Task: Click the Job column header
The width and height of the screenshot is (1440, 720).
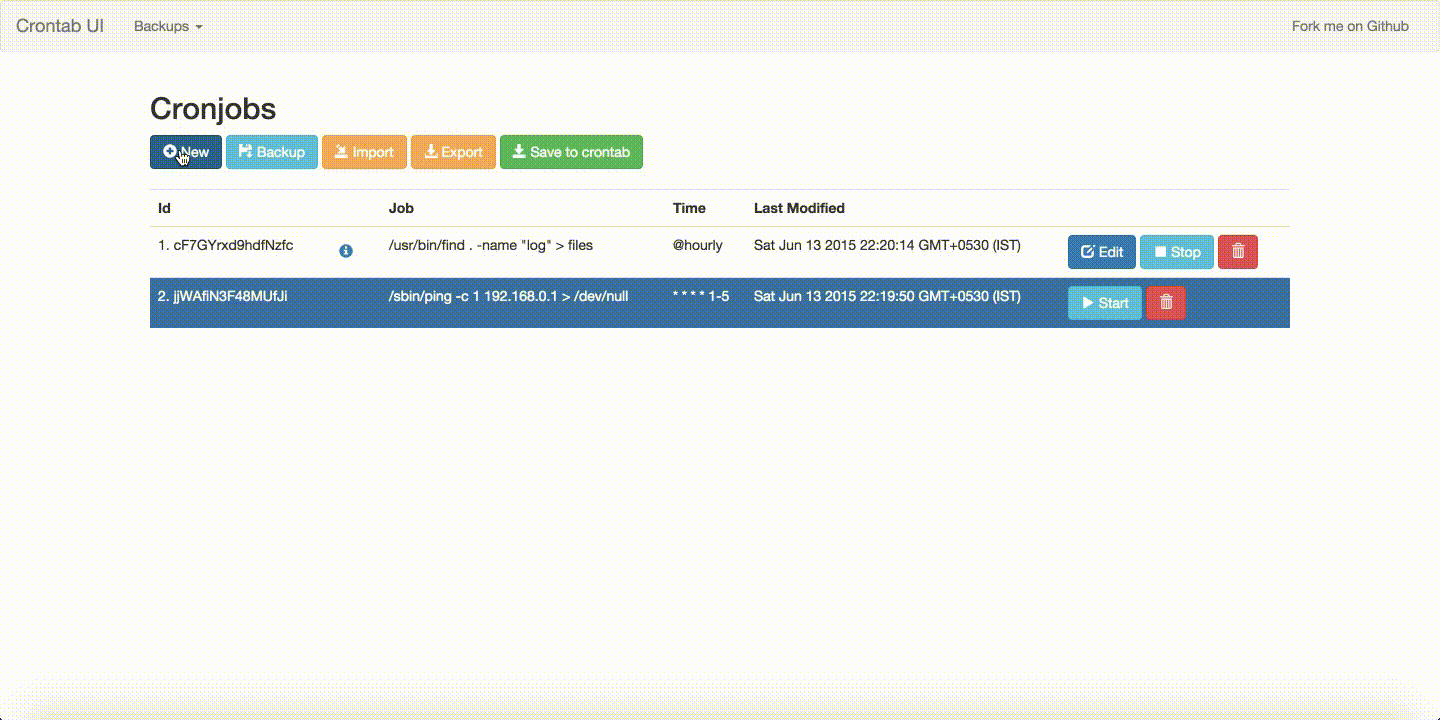Action: (401, 208)
